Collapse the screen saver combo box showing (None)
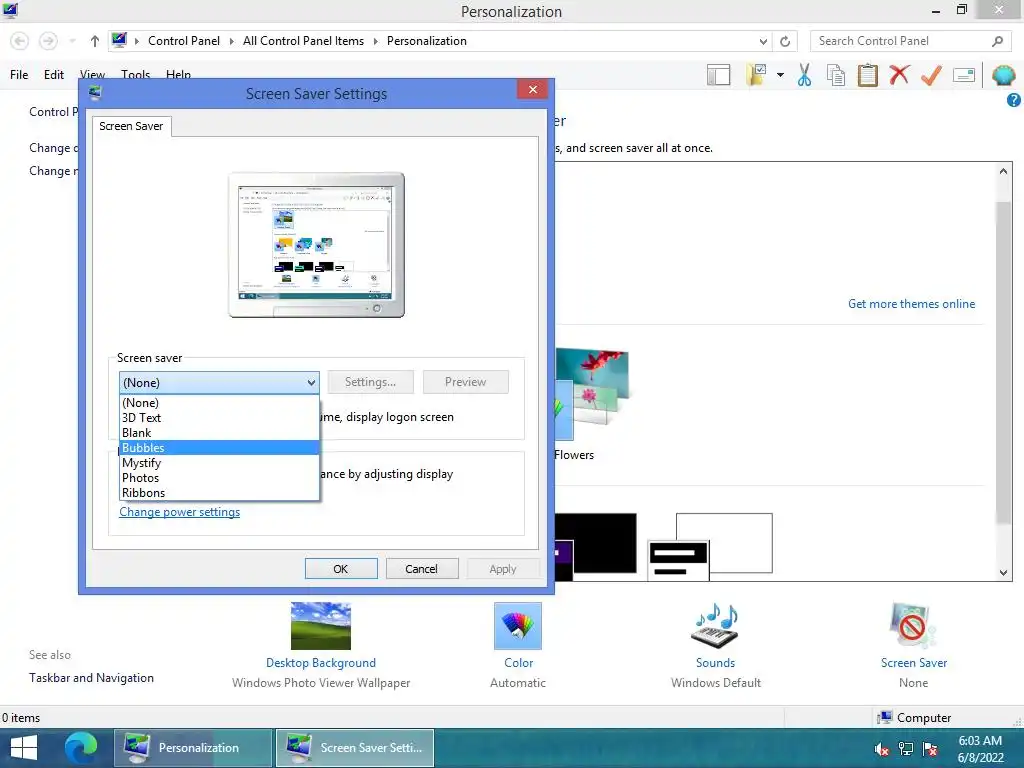 coord(219,383)
